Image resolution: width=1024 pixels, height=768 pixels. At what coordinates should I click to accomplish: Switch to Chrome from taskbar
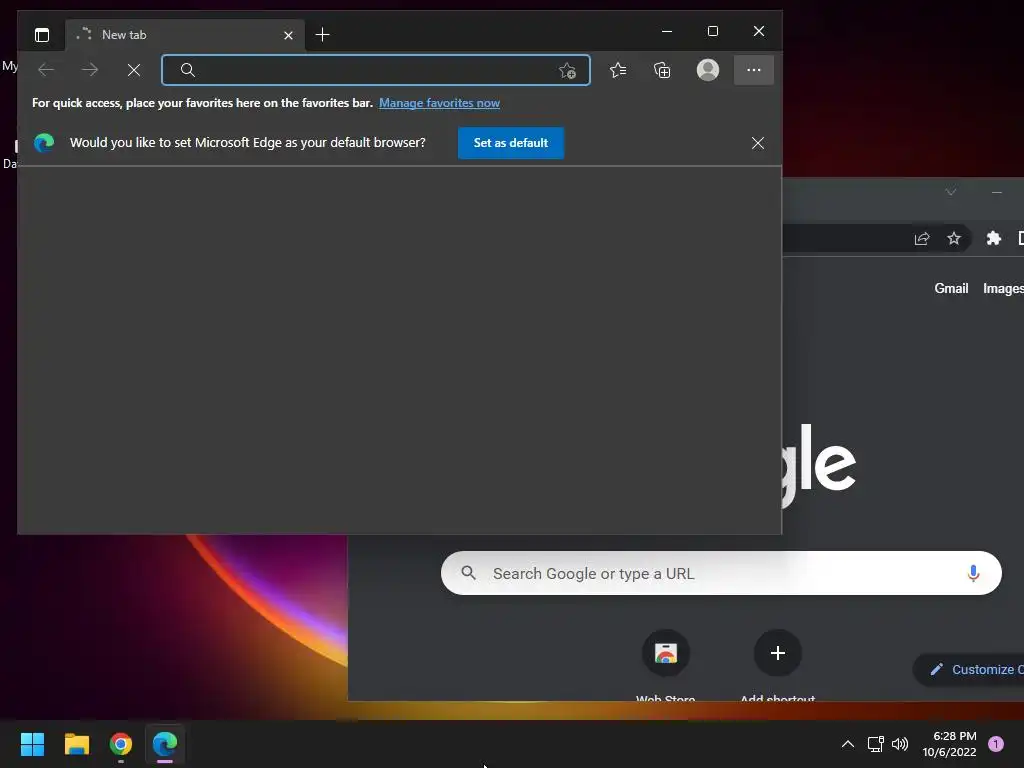(x=121, y=744)
